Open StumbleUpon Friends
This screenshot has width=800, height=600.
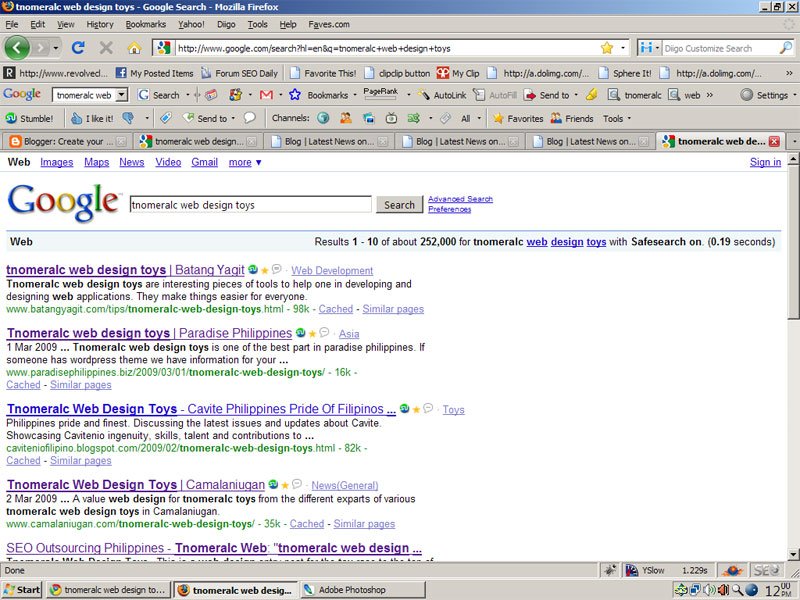click(x=572, y=118)
